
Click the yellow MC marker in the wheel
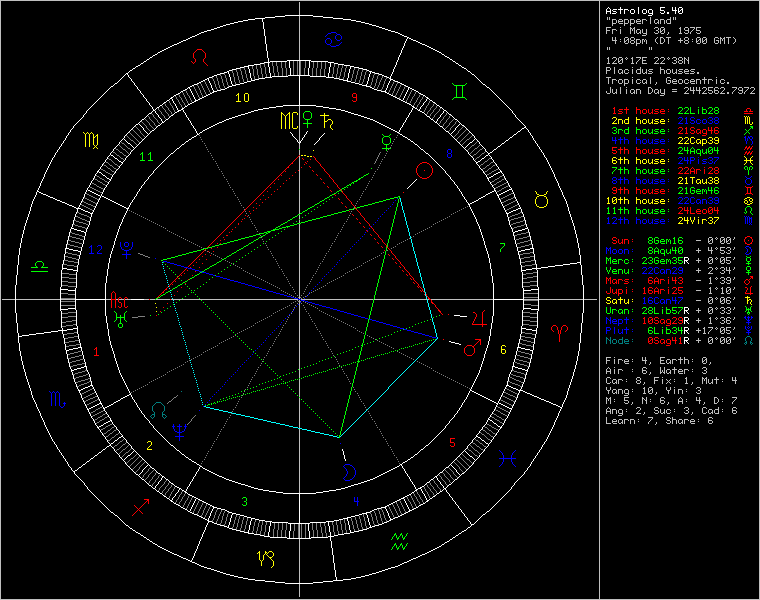(x=289, y=120)
